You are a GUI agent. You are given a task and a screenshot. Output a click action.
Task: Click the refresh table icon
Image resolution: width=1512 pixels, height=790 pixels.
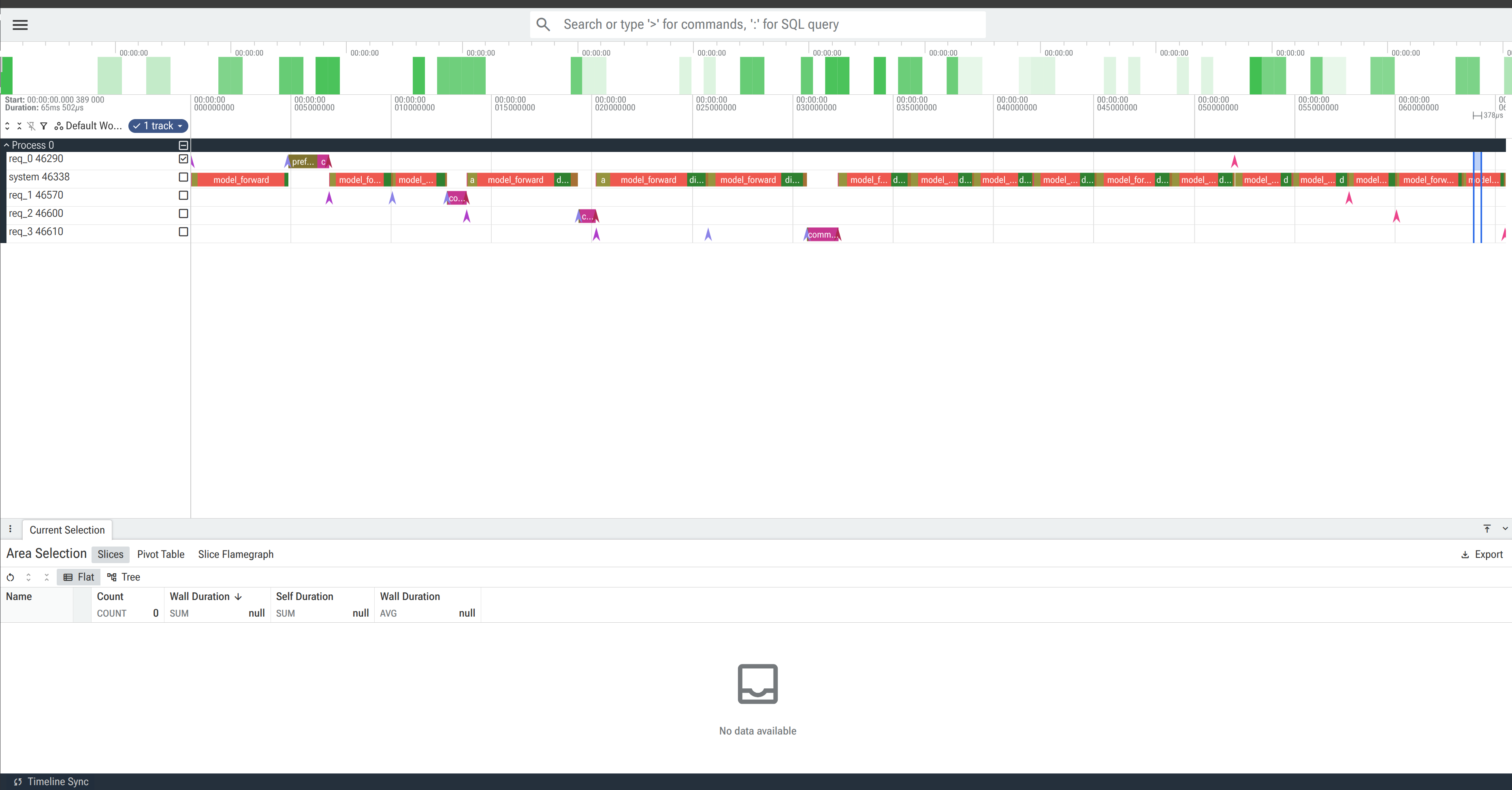(x=10, y=577)
